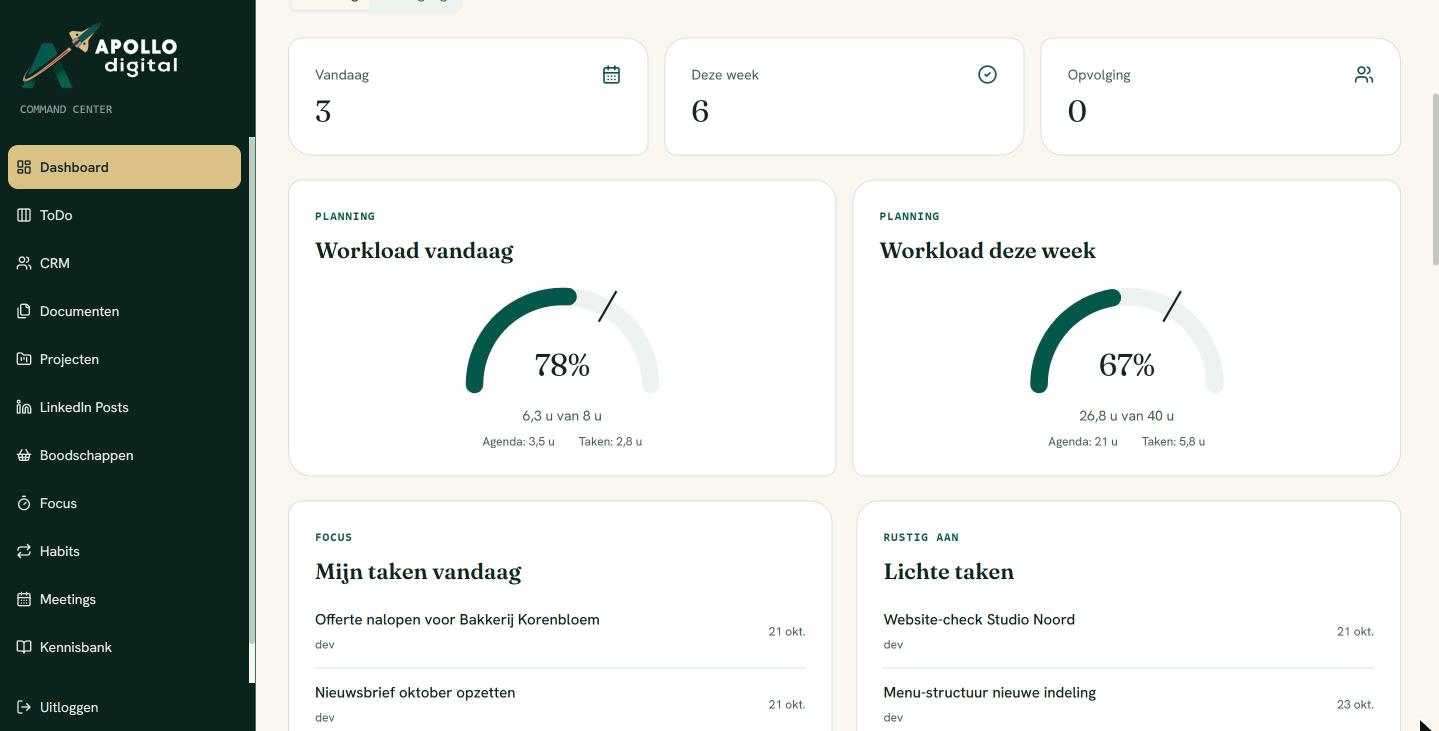1439x731 pixels.
Task: Go to ToDo in sidebar
Action: (124, 215)
